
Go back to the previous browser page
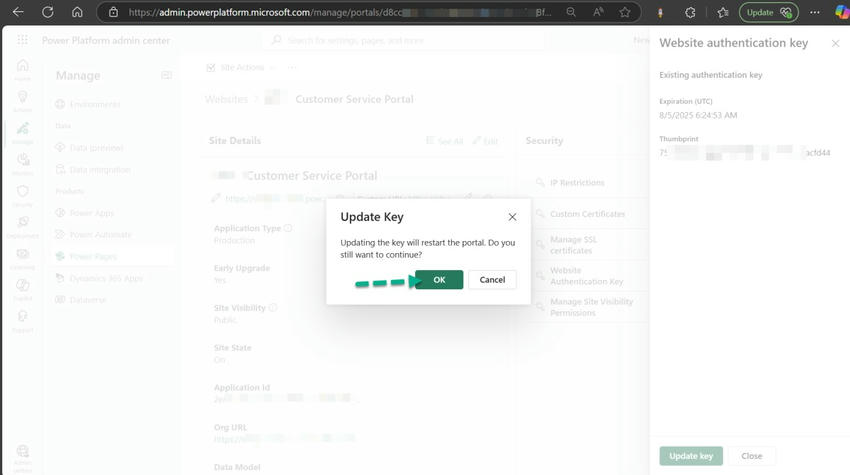18,12
